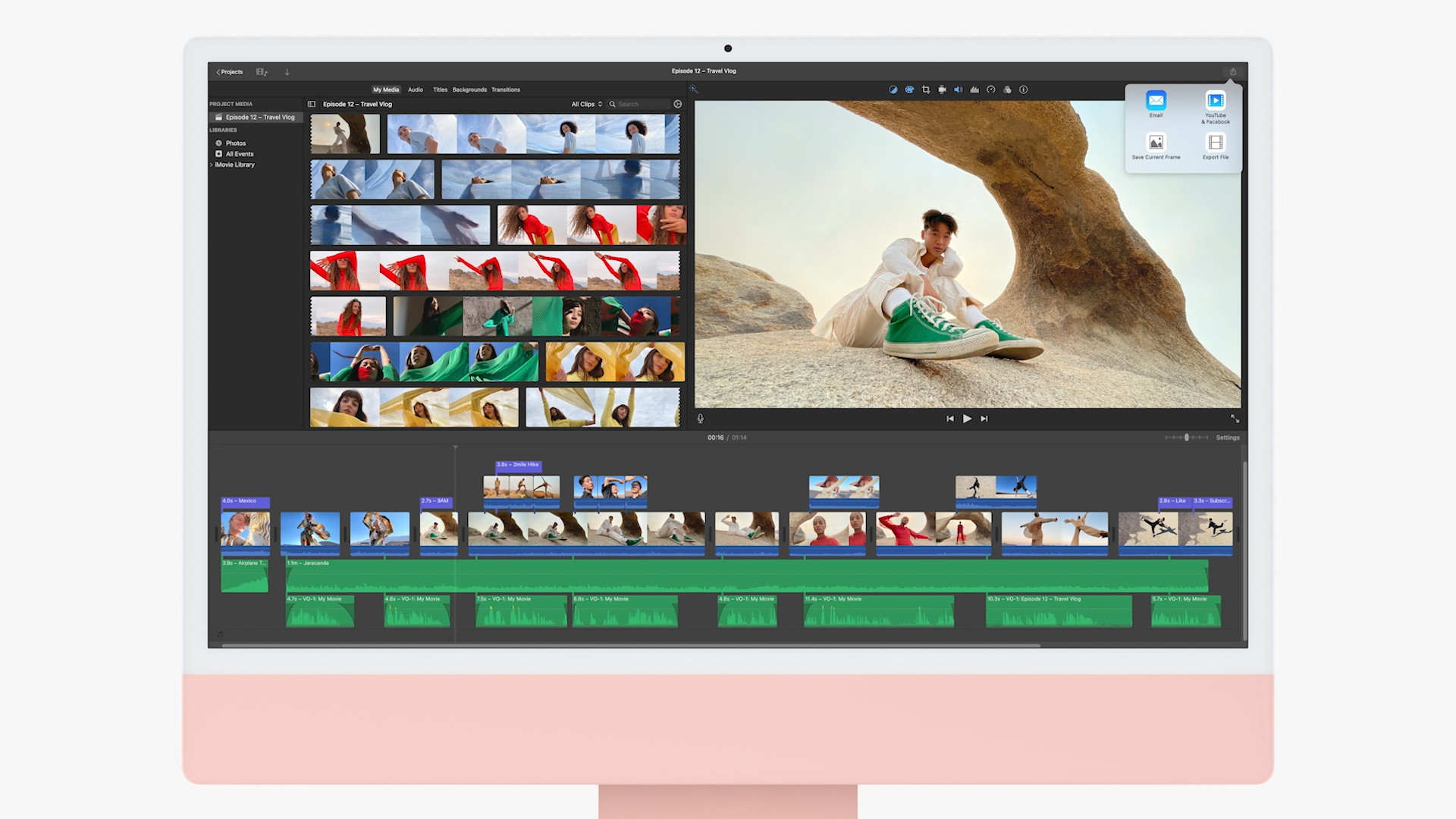Go back to Projects

229,72
